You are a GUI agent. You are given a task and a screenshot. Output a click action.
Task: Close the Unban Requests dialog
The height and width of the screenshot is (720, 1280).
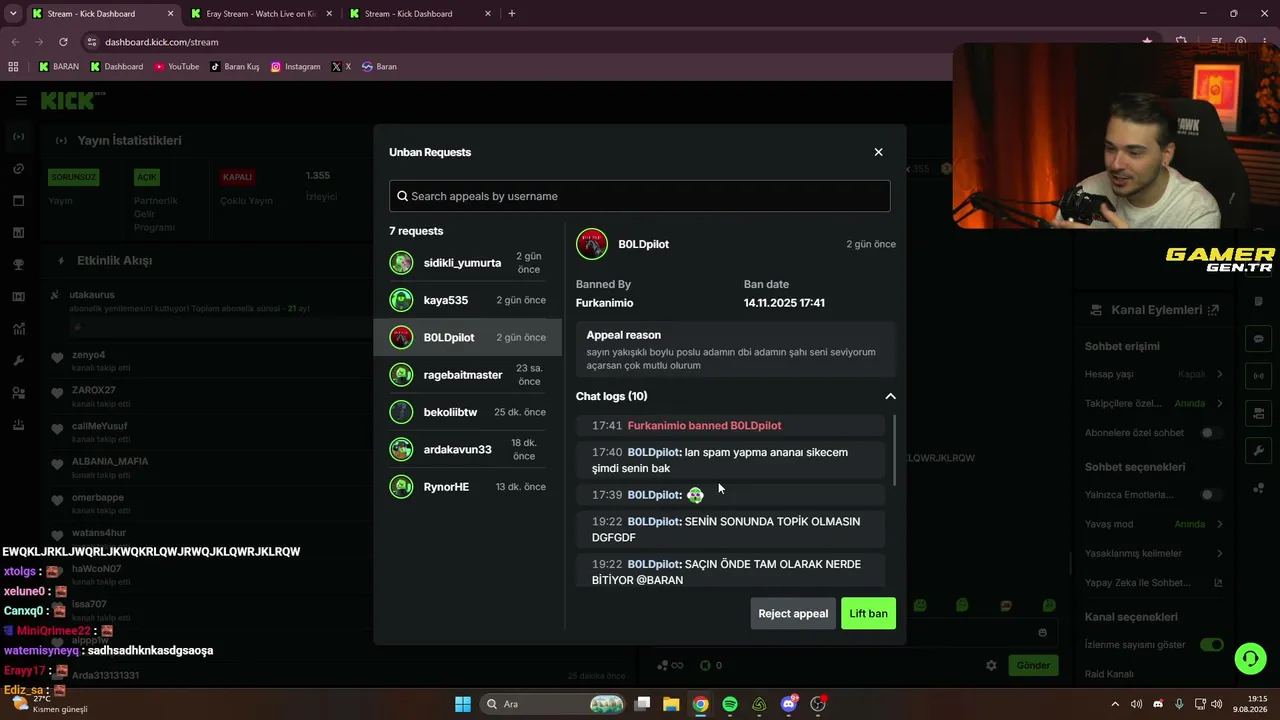[x=878, y=152]
